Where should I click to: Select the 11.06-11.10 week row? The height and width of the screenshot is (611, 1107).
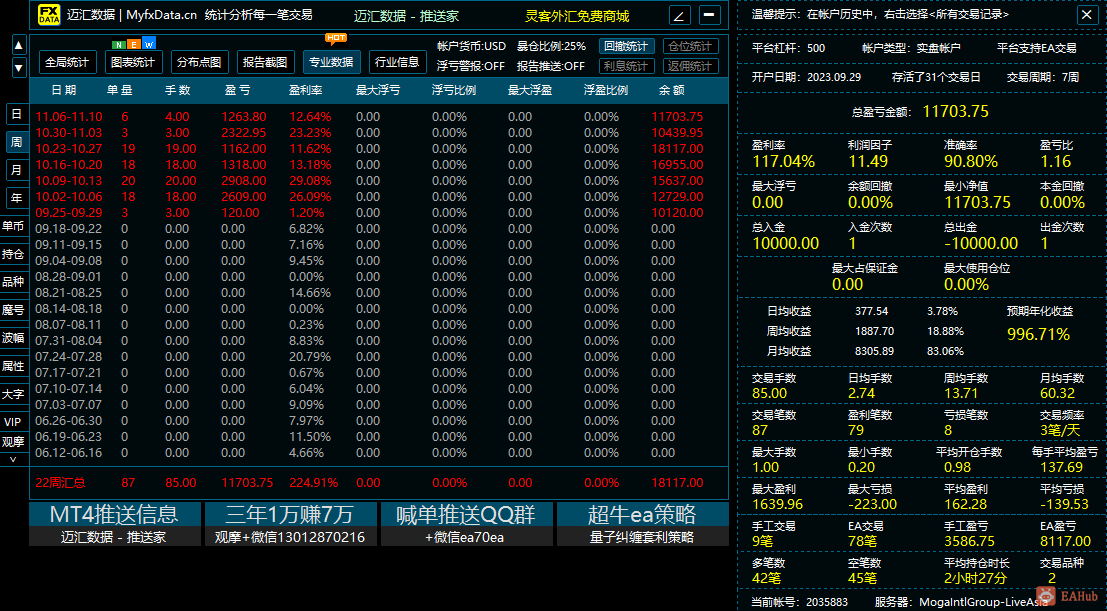(x=380, y=117)
